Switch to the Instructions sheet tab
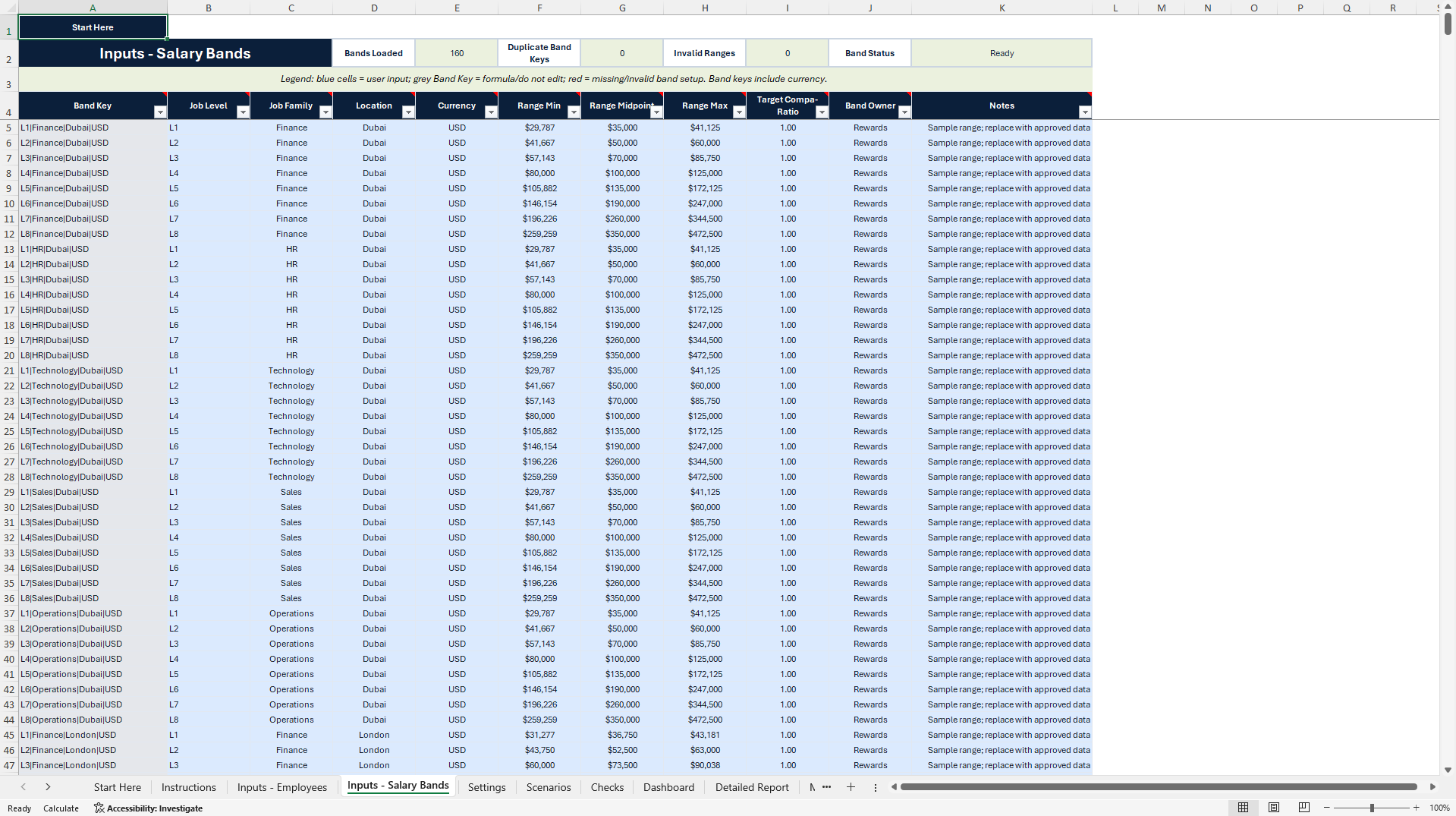The height and width of the screenshot is (816, 1456). (x=189, y=787)
